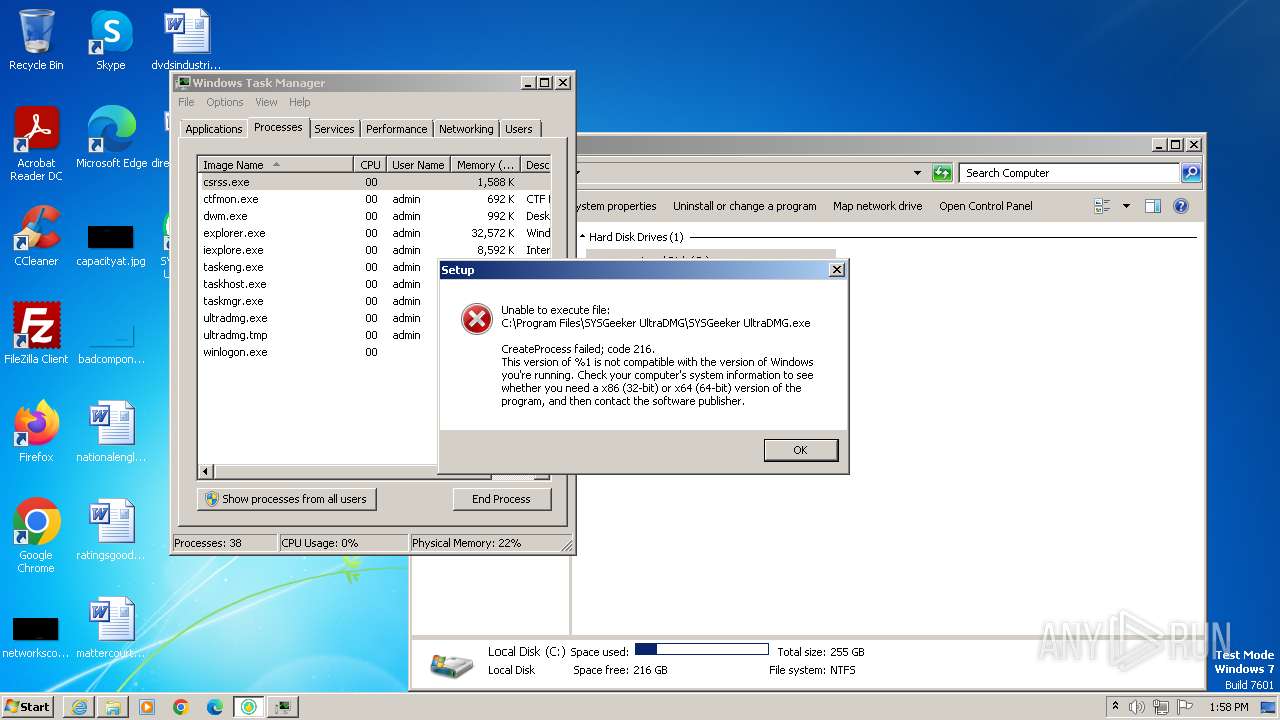Open the mattercourt Word document icon
Image resolution: width=1280 pixels, height=720 pixels.
coord(111,627)
